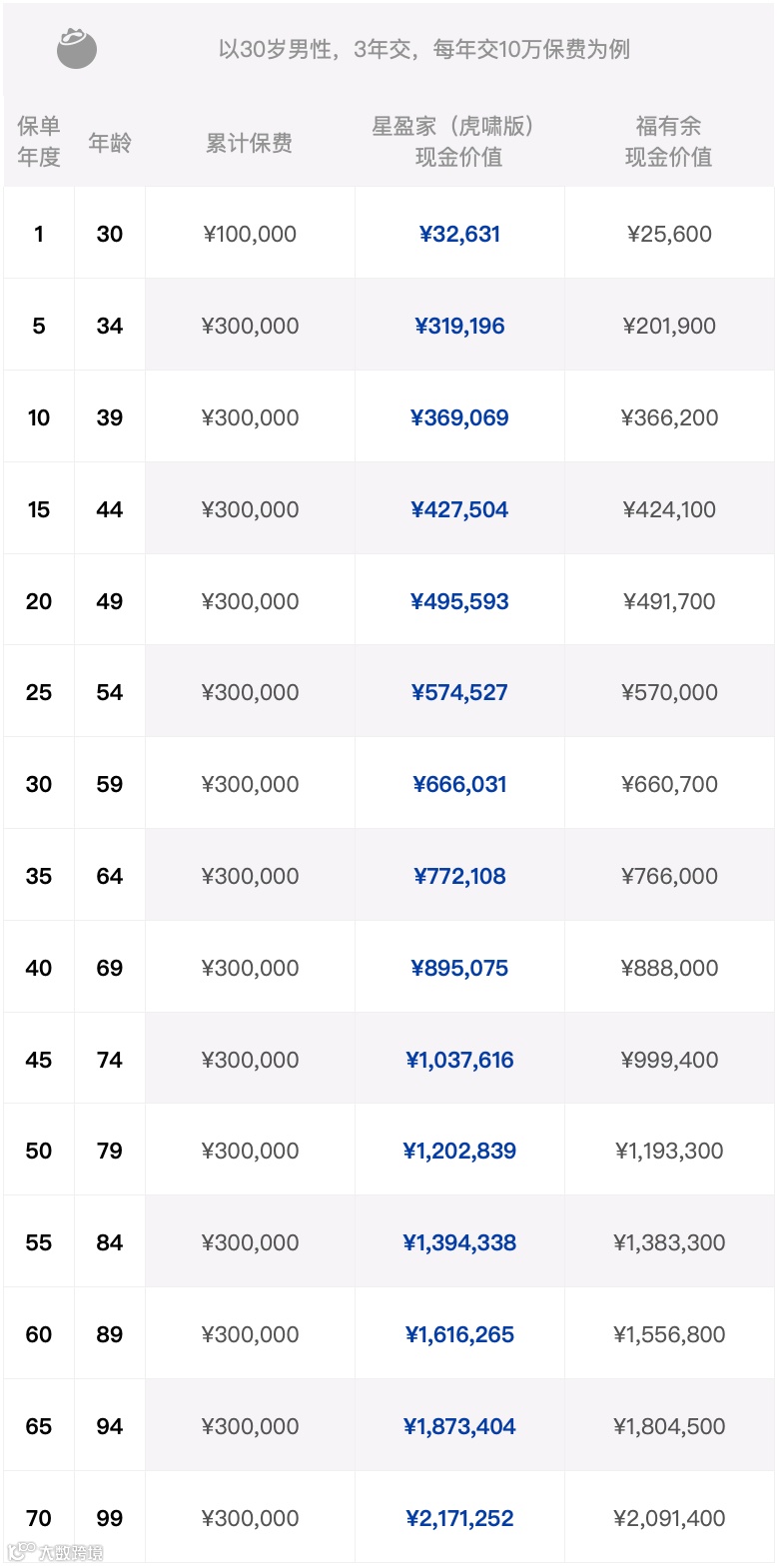Select the 保单年度 column header

[x=39, y=141]
